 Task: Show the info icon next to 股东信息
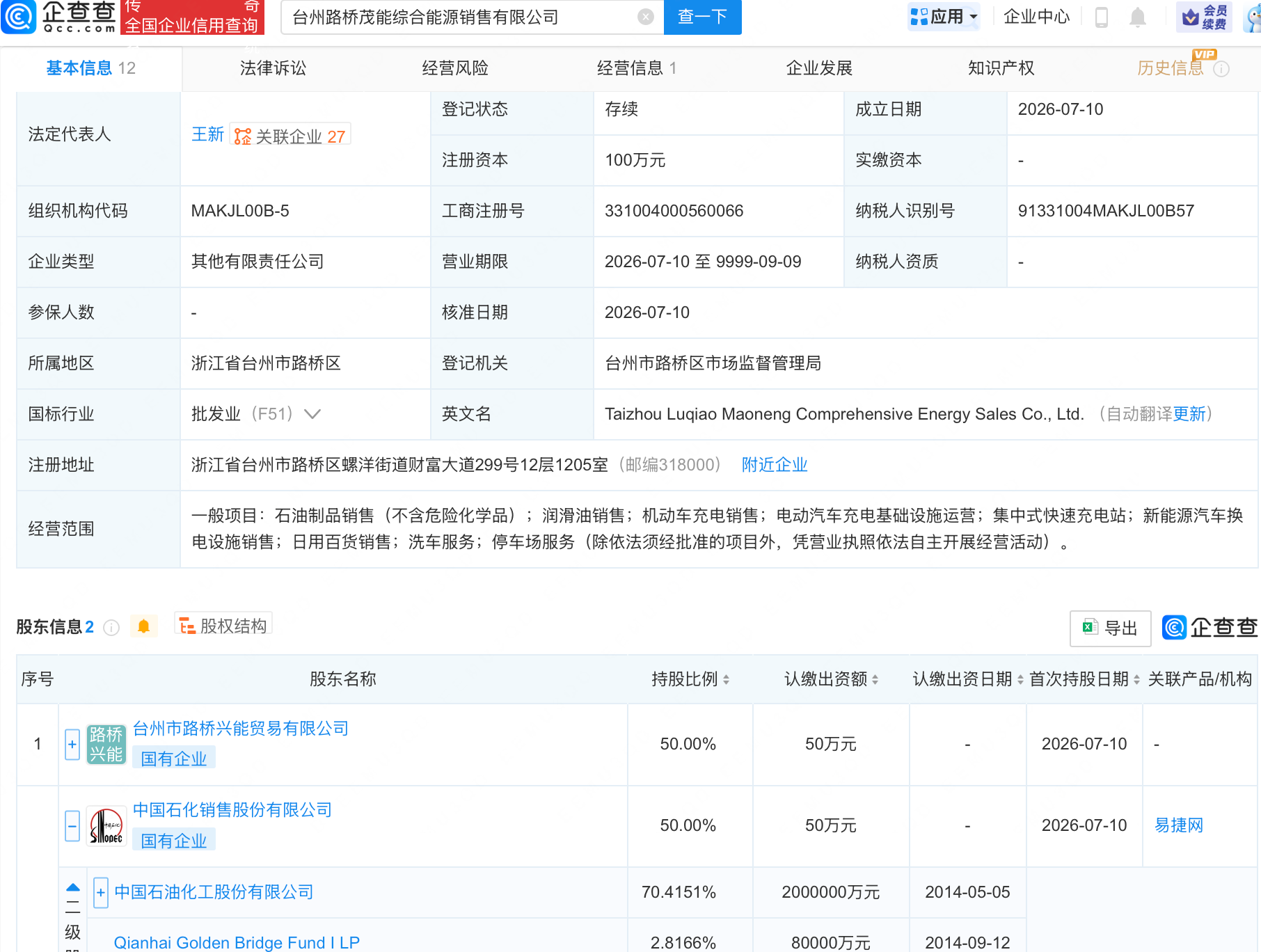point(111,628)
